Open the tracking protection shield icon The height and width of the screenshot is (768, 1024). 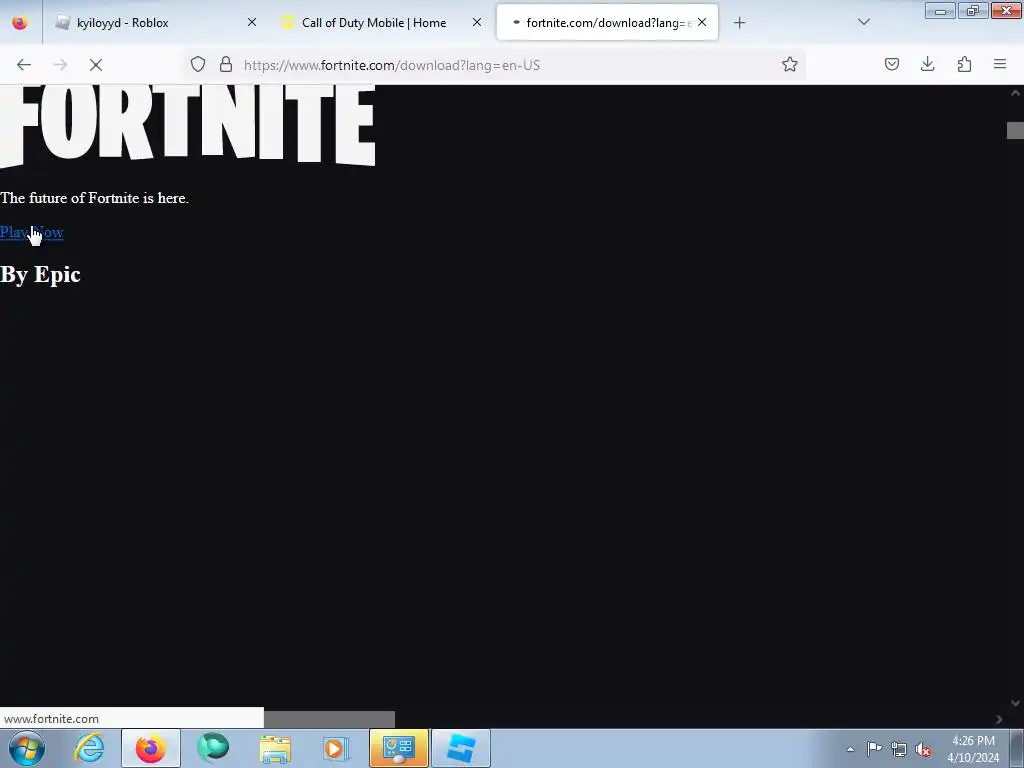[198, 65]
